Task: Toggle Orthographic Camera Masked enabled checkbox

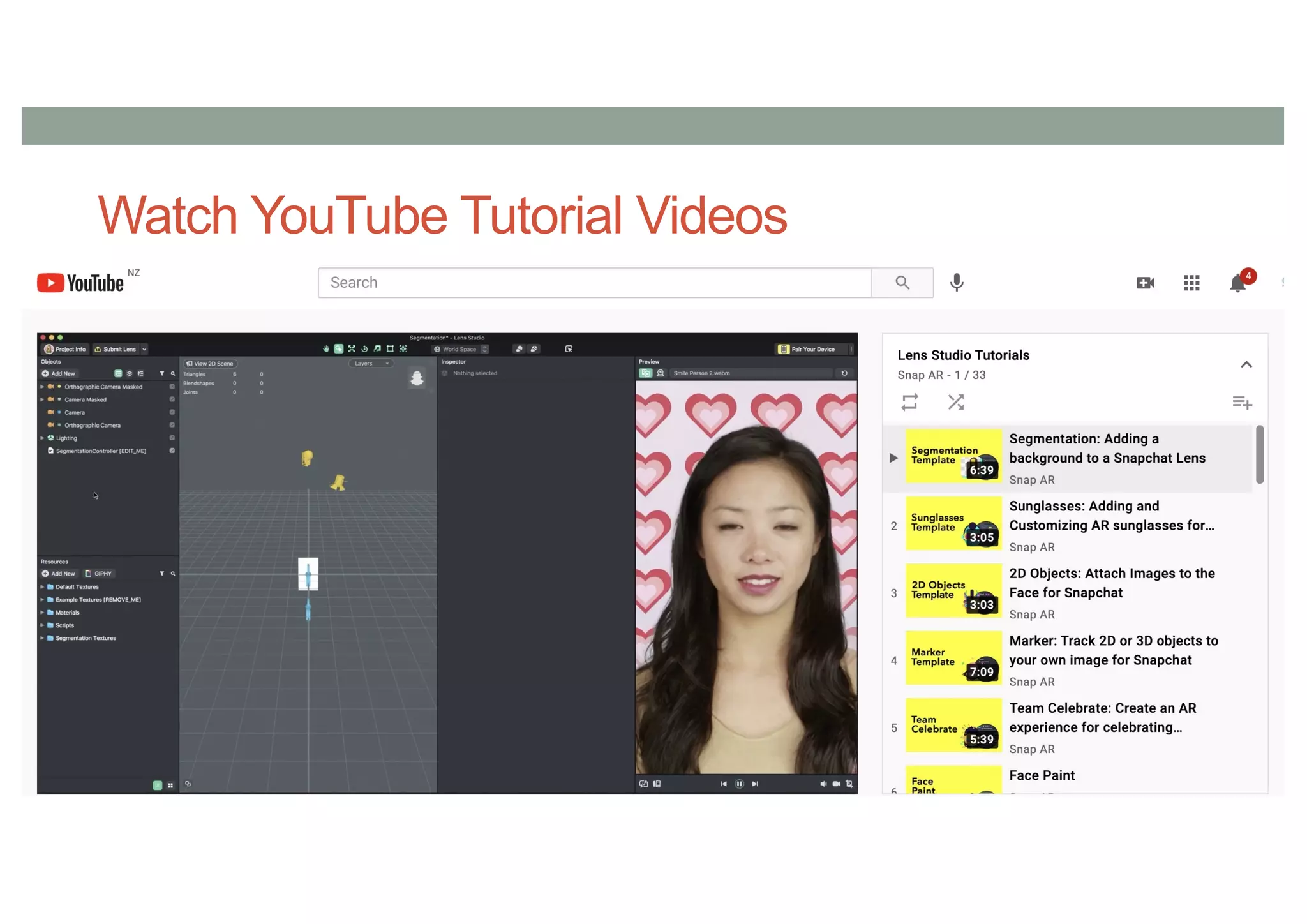Action: [x=172, y=387]
